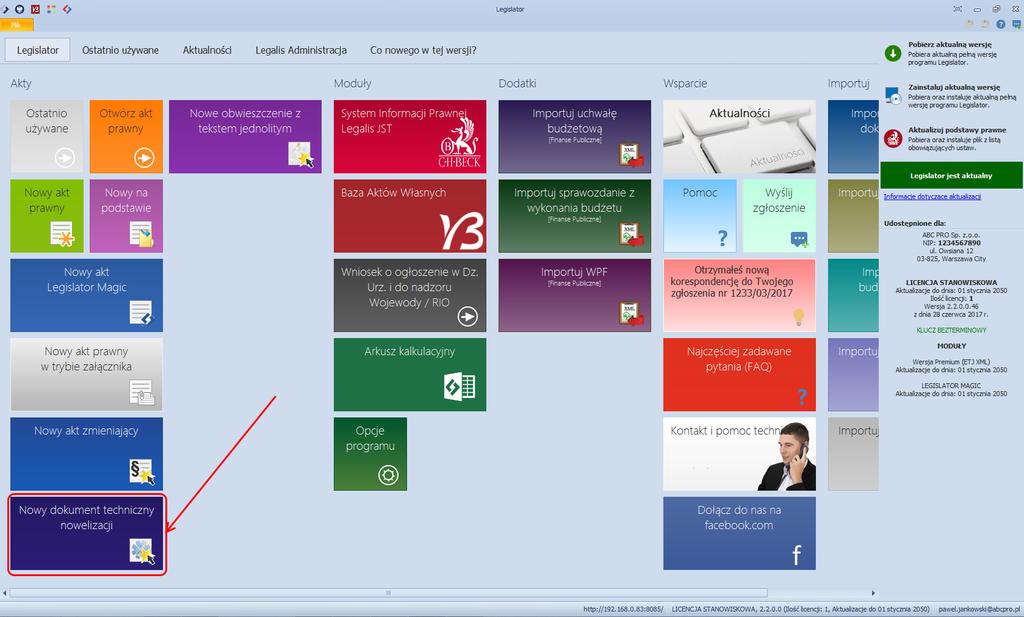The image size is (1024, 617).
Task: Open the Aktualności keyboard tile in Wsparcie
Action: point(739,136)
